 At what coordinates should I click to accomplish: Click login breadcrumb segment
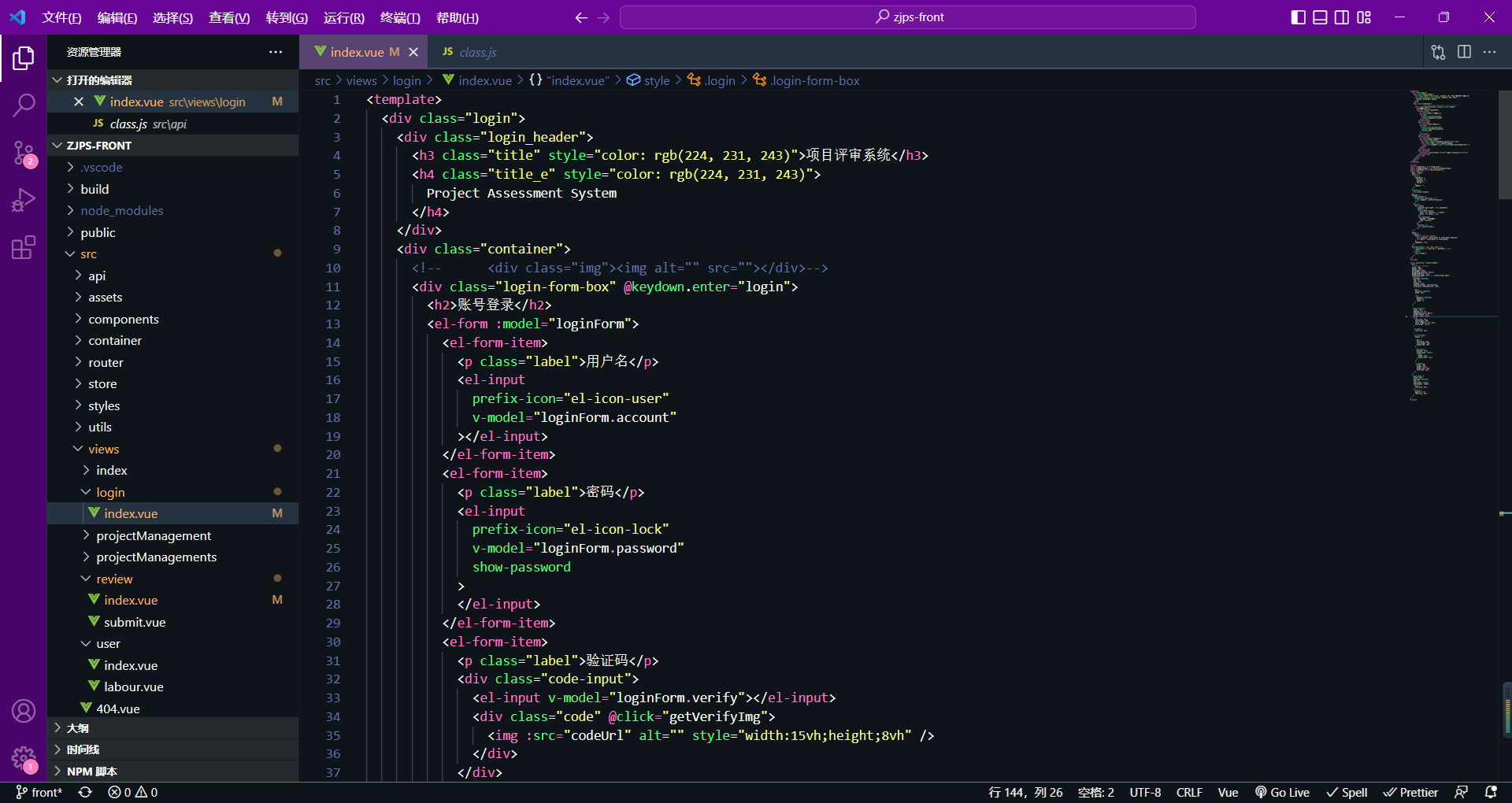[407, 80]
